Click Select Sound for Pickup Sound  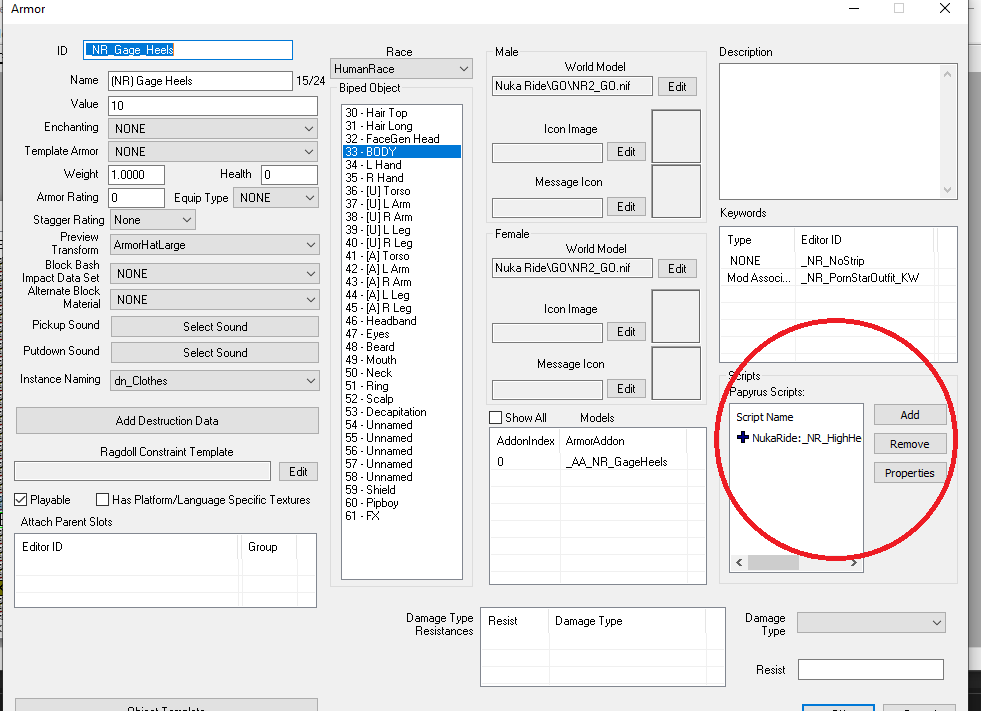[215, 327]
